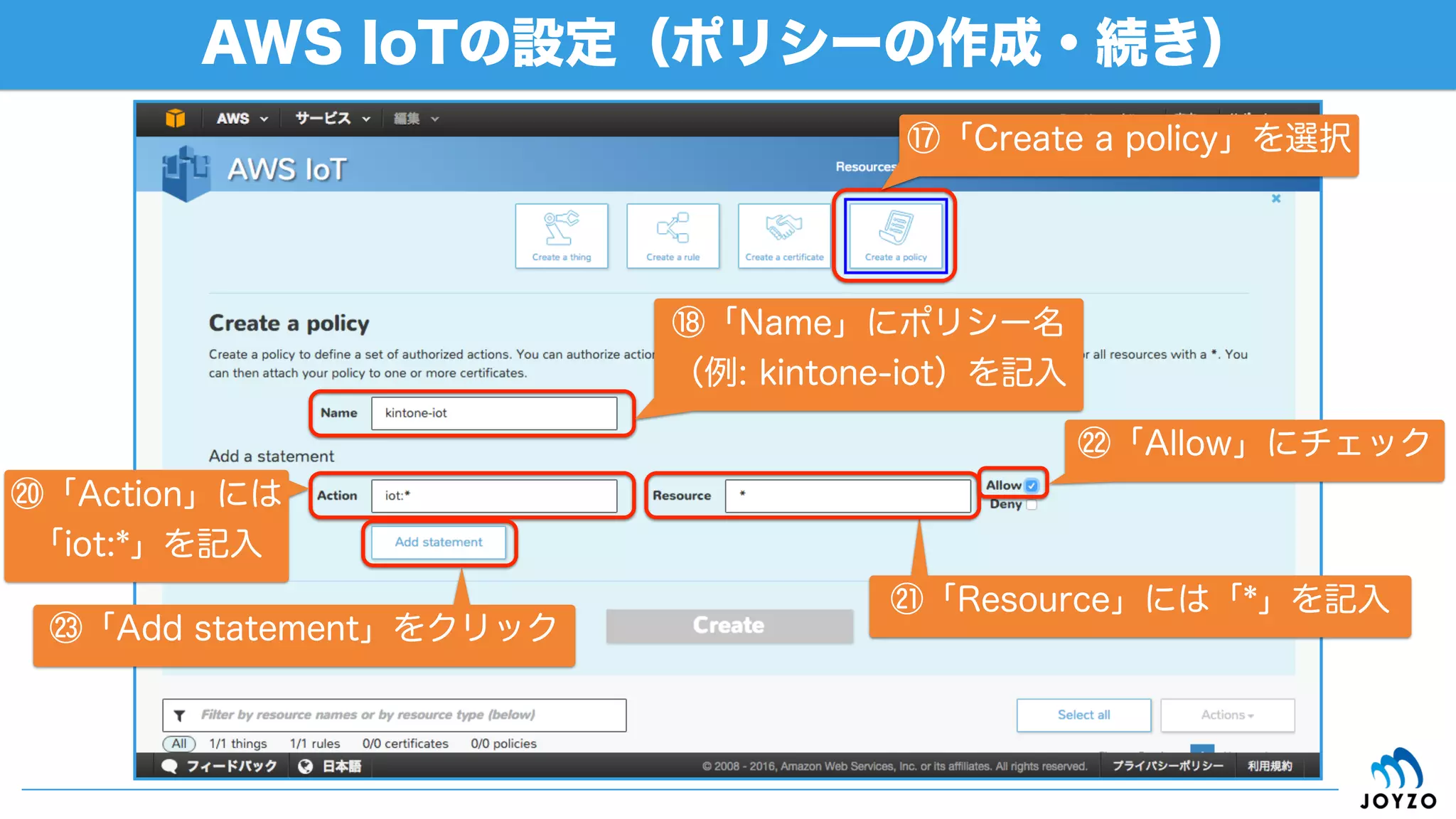Filter by 0/0 policies
This screenshot has height=819, width=1456.
click(x=503, y=744)
